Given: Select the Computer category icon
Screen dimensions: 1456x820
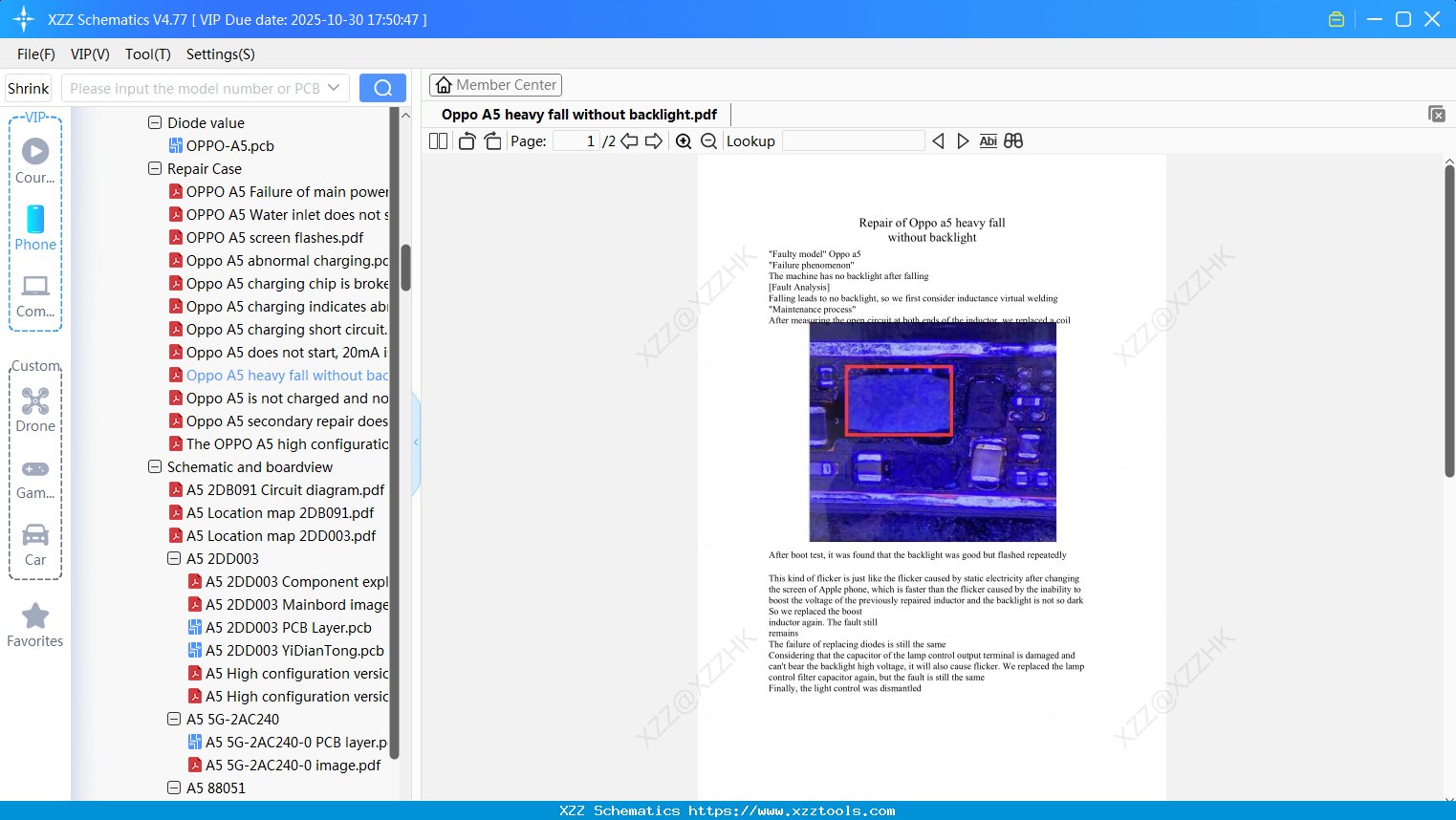Looking at the screenshot, I should click(x=35, y=295).
